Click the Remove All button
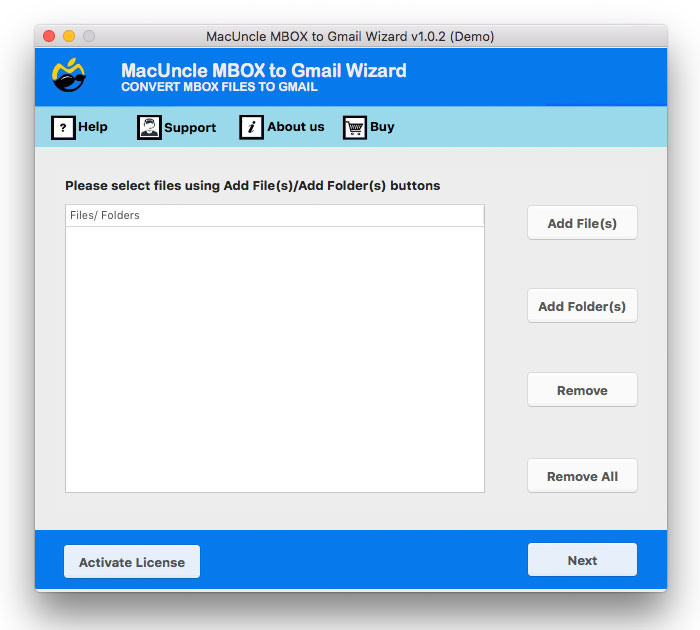 coord(582,476)
